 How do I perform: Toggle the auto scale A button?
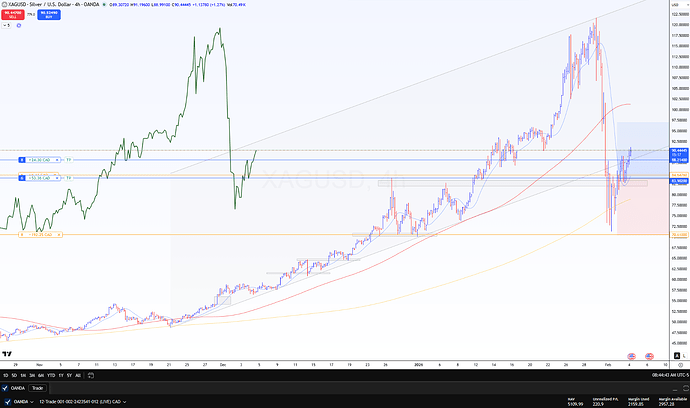[677, 356]
